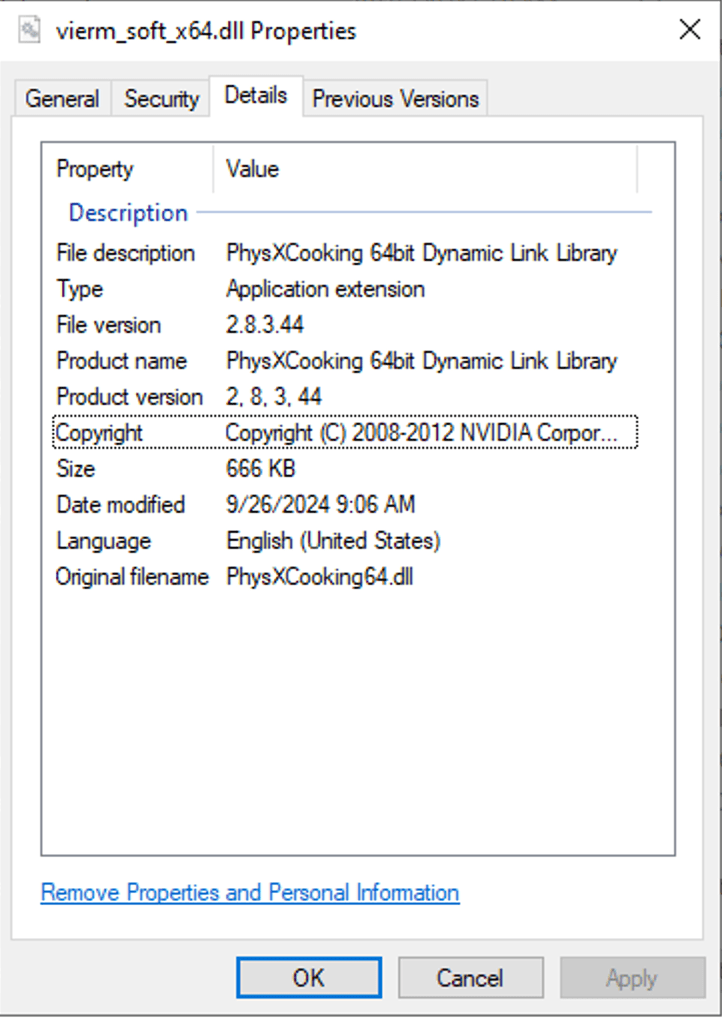Screen dimensions: 722x1018
Task: Select the Product version label
Action: click(129, 397)
